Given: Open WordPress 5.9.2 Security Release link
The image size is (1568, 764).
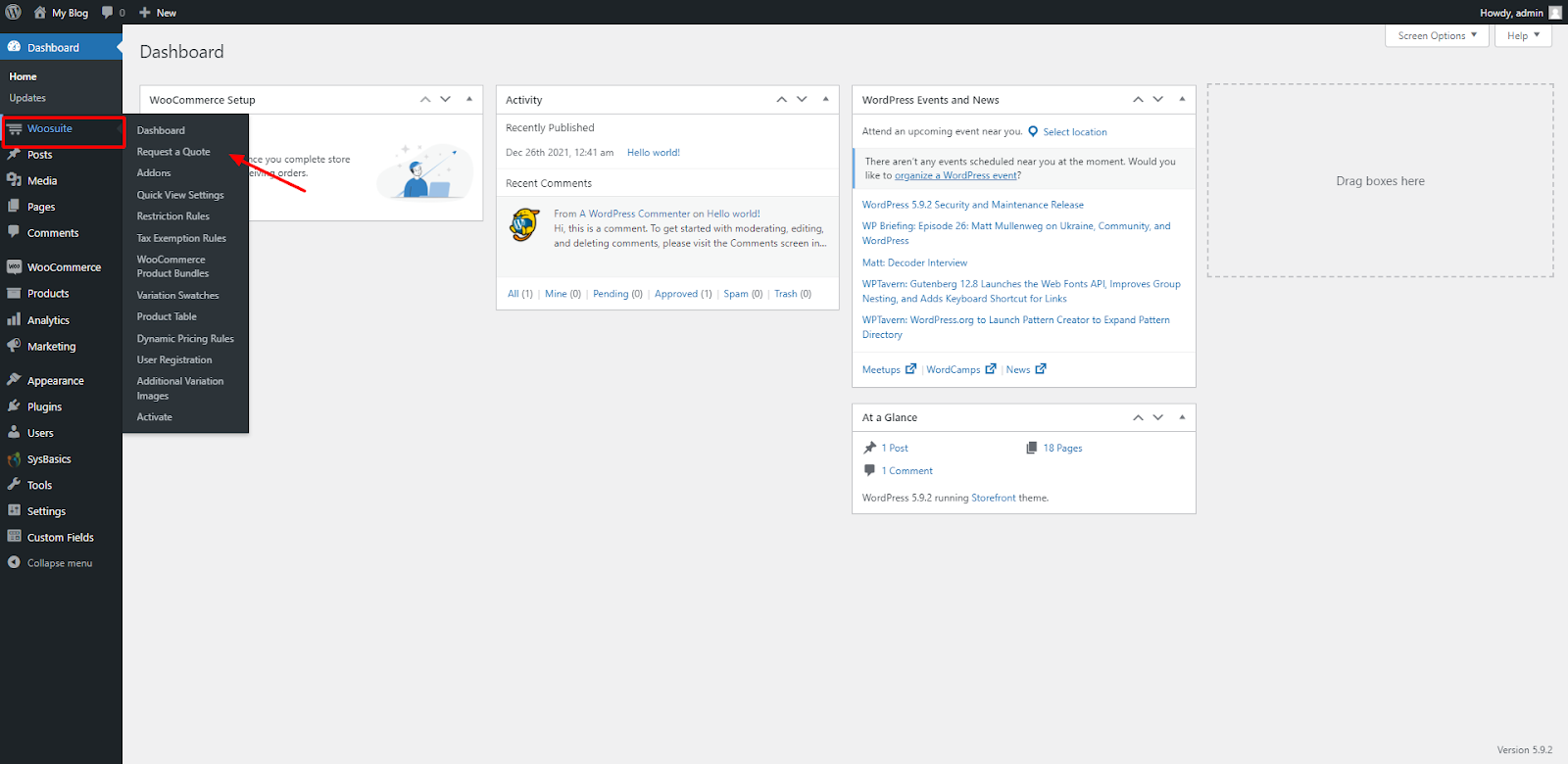Looking at the screenshot, I should click(973, 205).
